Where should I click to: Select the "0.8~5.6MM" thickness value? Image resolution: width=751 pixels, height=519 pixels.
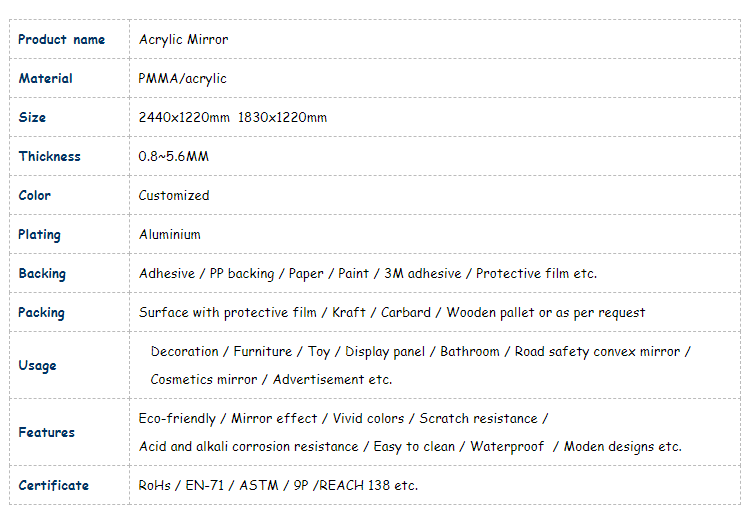(173, 157)
